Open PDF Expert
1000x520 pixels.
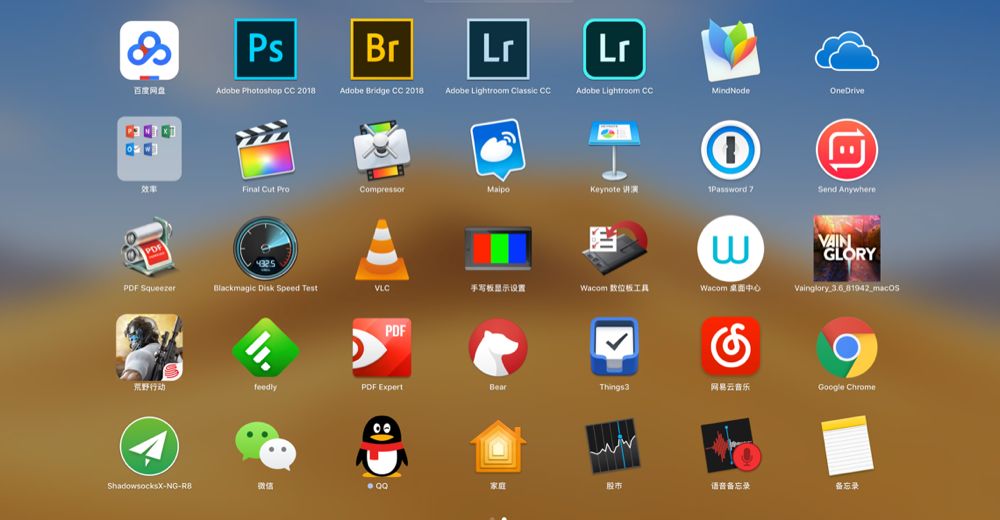(382, 348)
